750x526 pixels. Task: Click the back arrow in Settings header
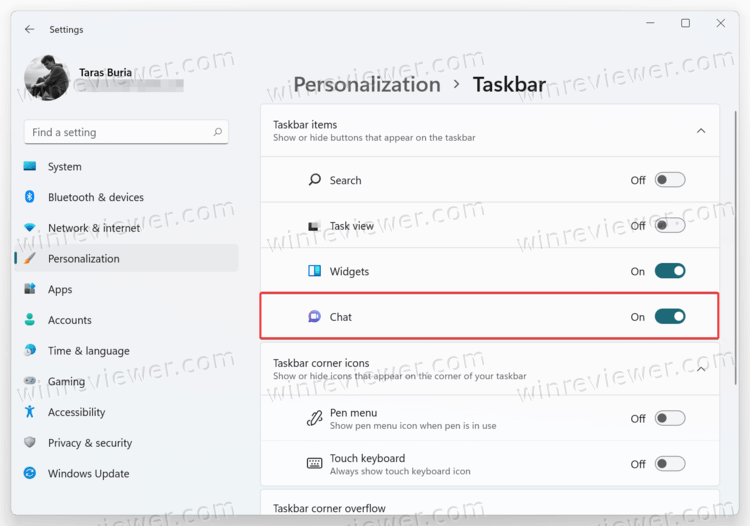point(30,29)
